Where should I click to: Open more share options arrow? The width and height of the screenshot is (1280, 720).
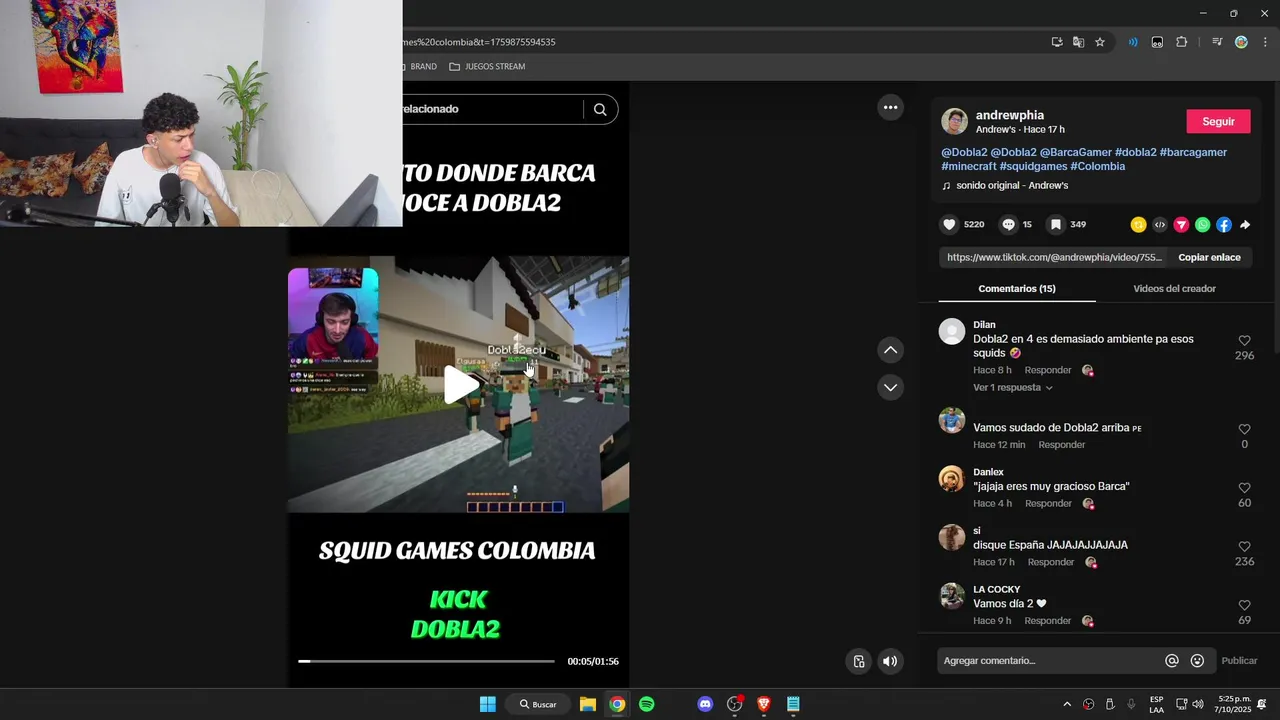click(1245, 225)
